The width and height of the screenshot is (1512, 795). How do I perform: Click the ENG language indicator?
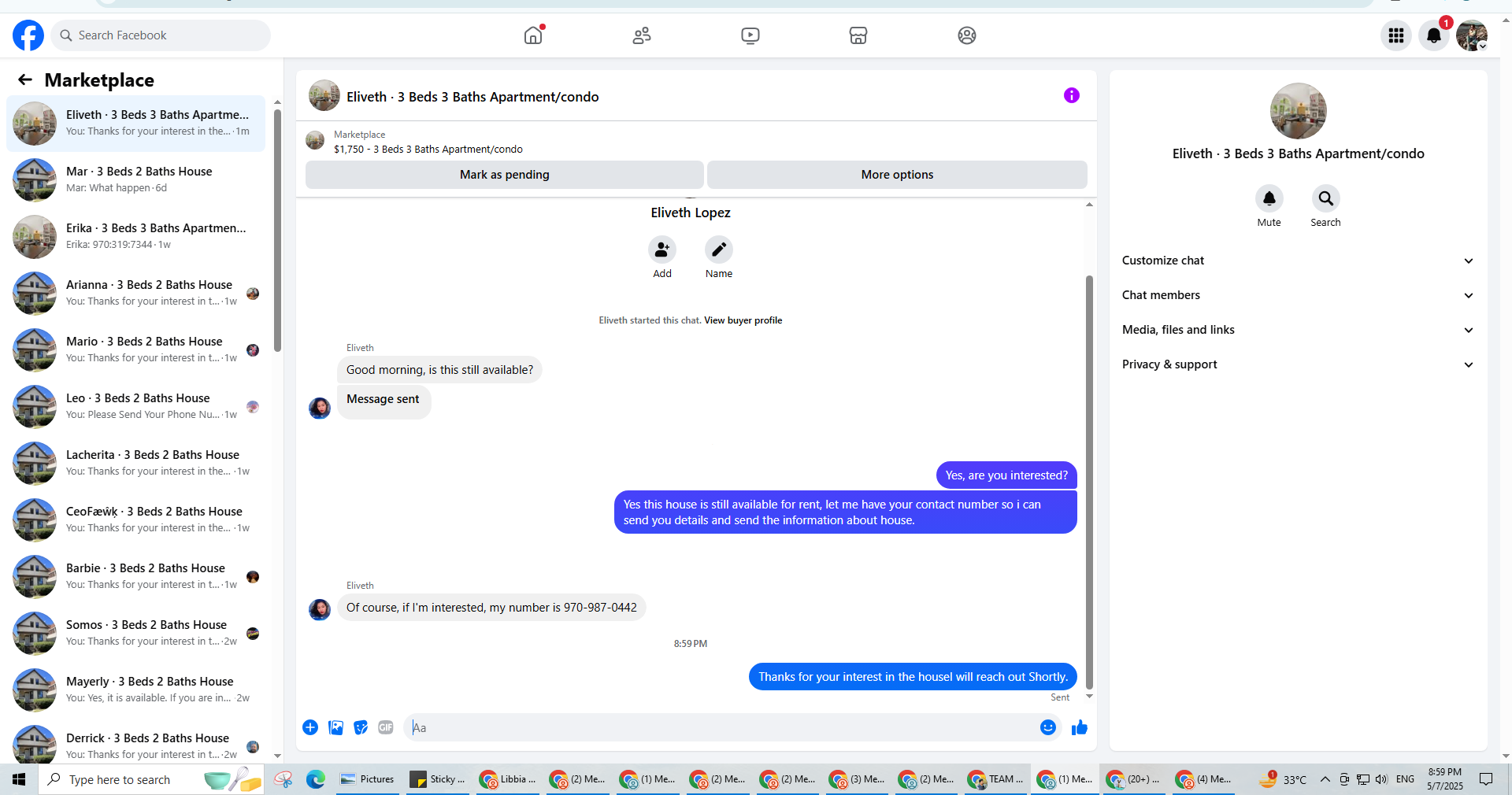click(1406, 779)
